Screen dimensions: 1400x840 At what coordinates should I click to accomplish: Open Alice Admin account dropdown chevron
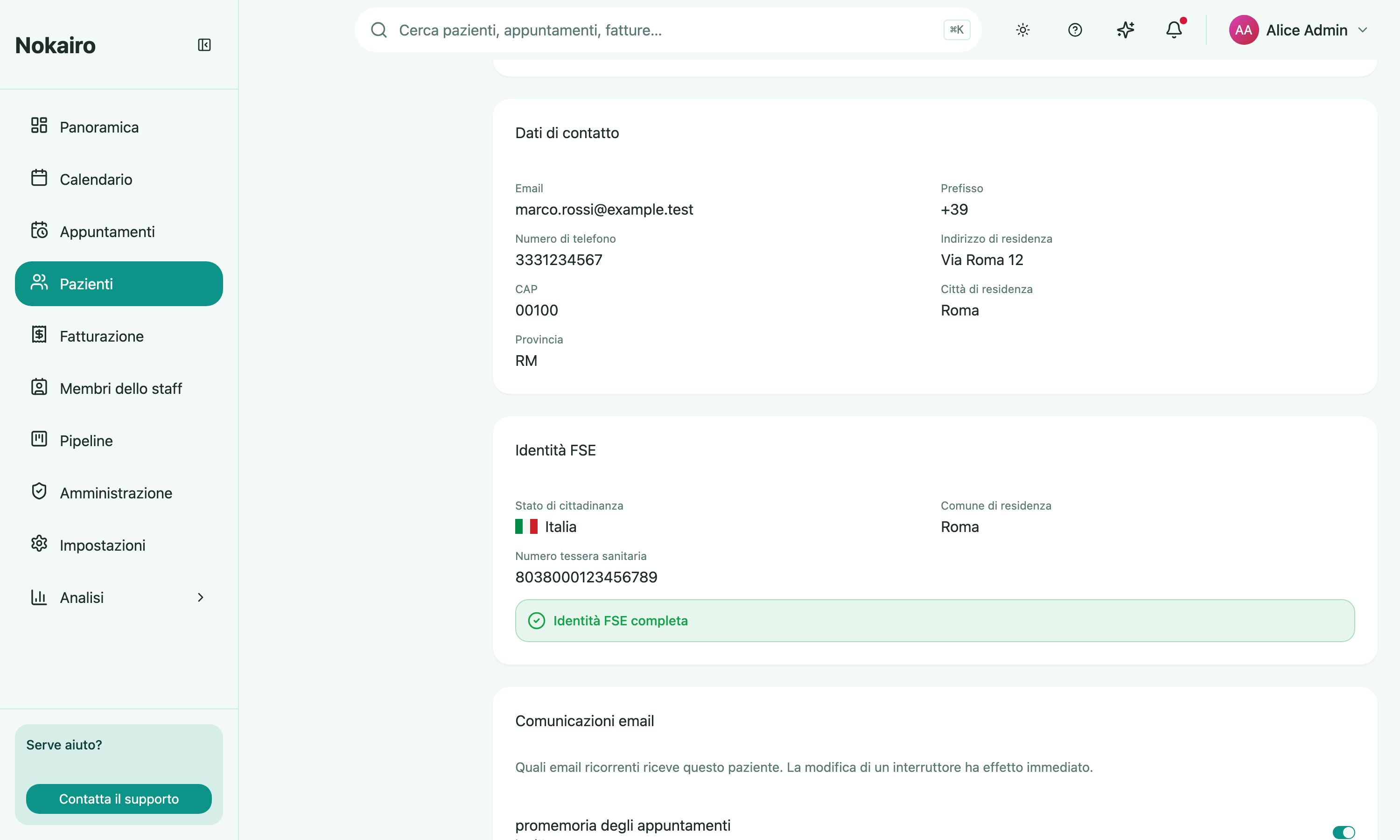[1363, 30]
